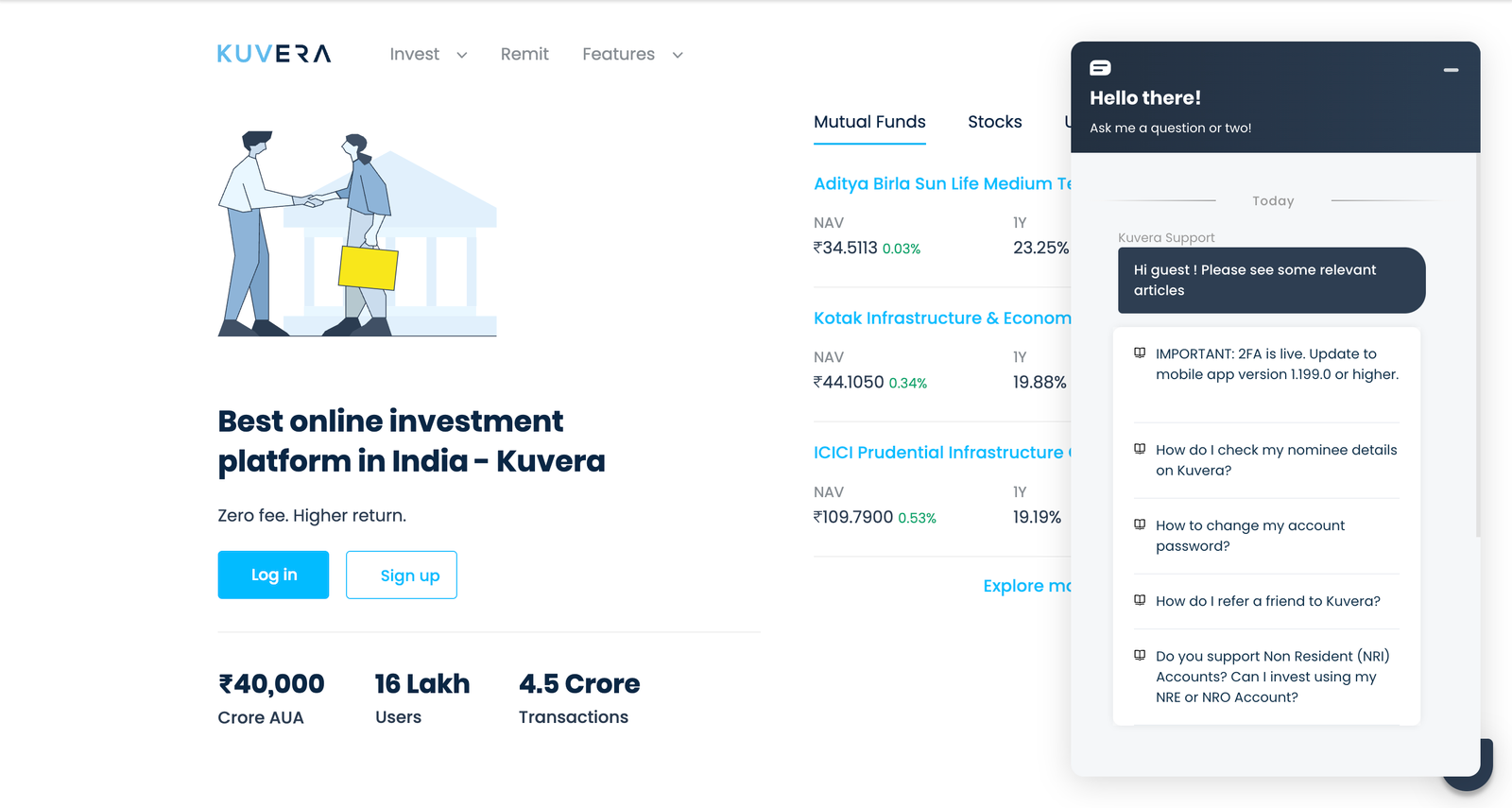This screenshot has height=808, width=1512.
Task: Open the Non Resident (NRI) accounts article
Action: pyautogui.click(x=1272, y=677)
